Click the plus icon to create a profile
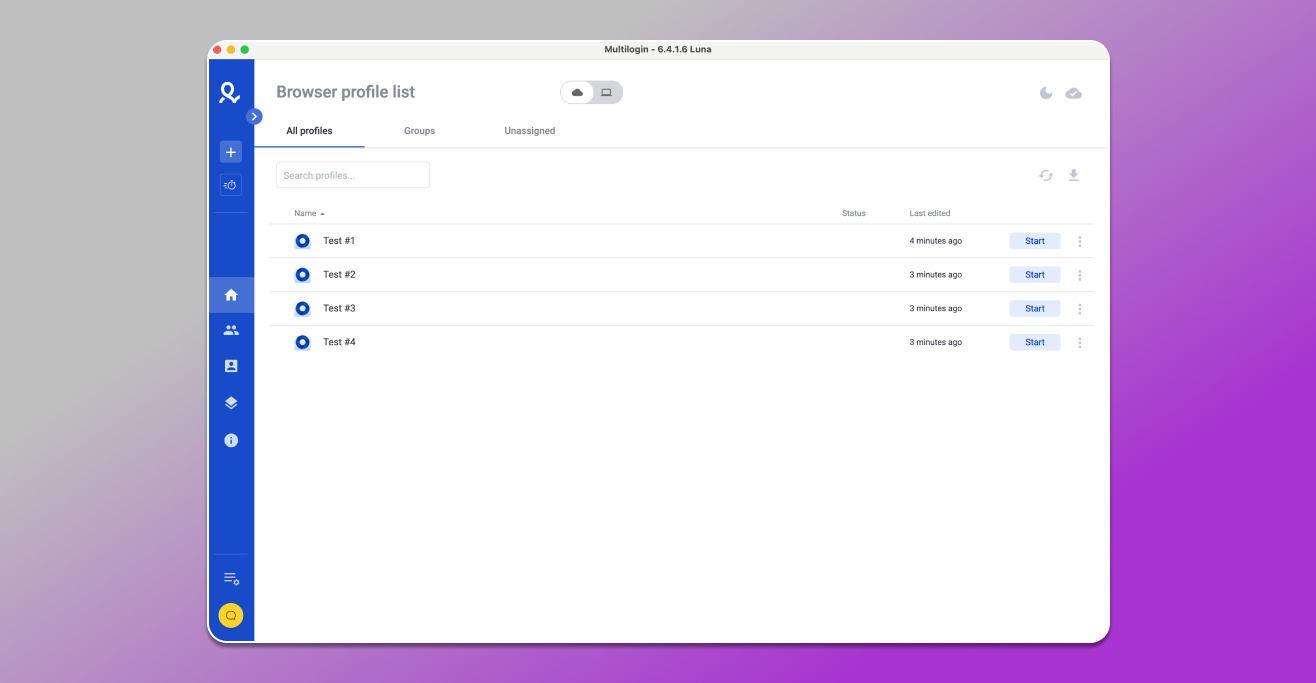Image resolution: width=1316 pixels, height=683 pixels. tap(231, 151)
